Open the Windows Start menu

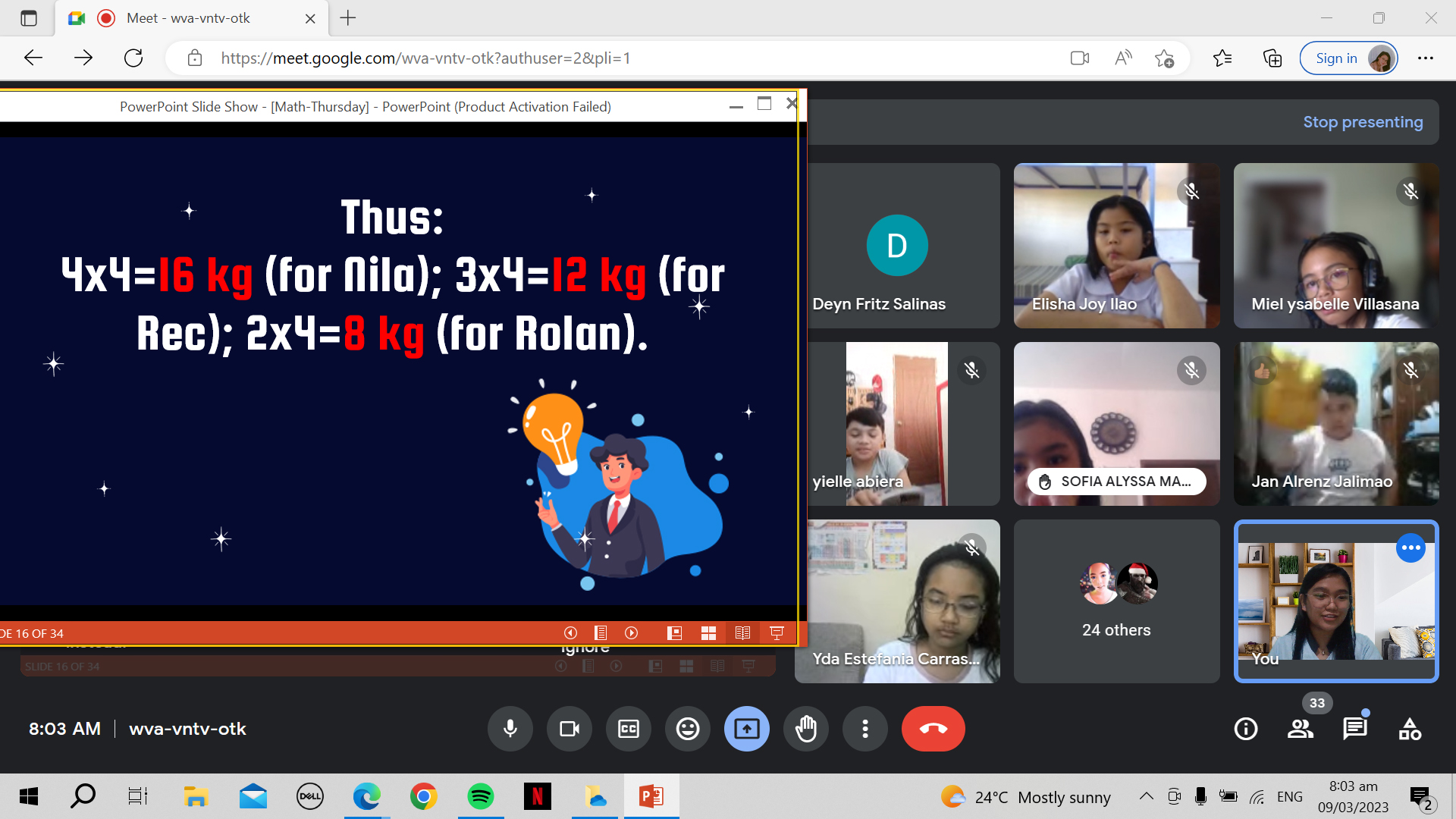[x=28, y=796]
